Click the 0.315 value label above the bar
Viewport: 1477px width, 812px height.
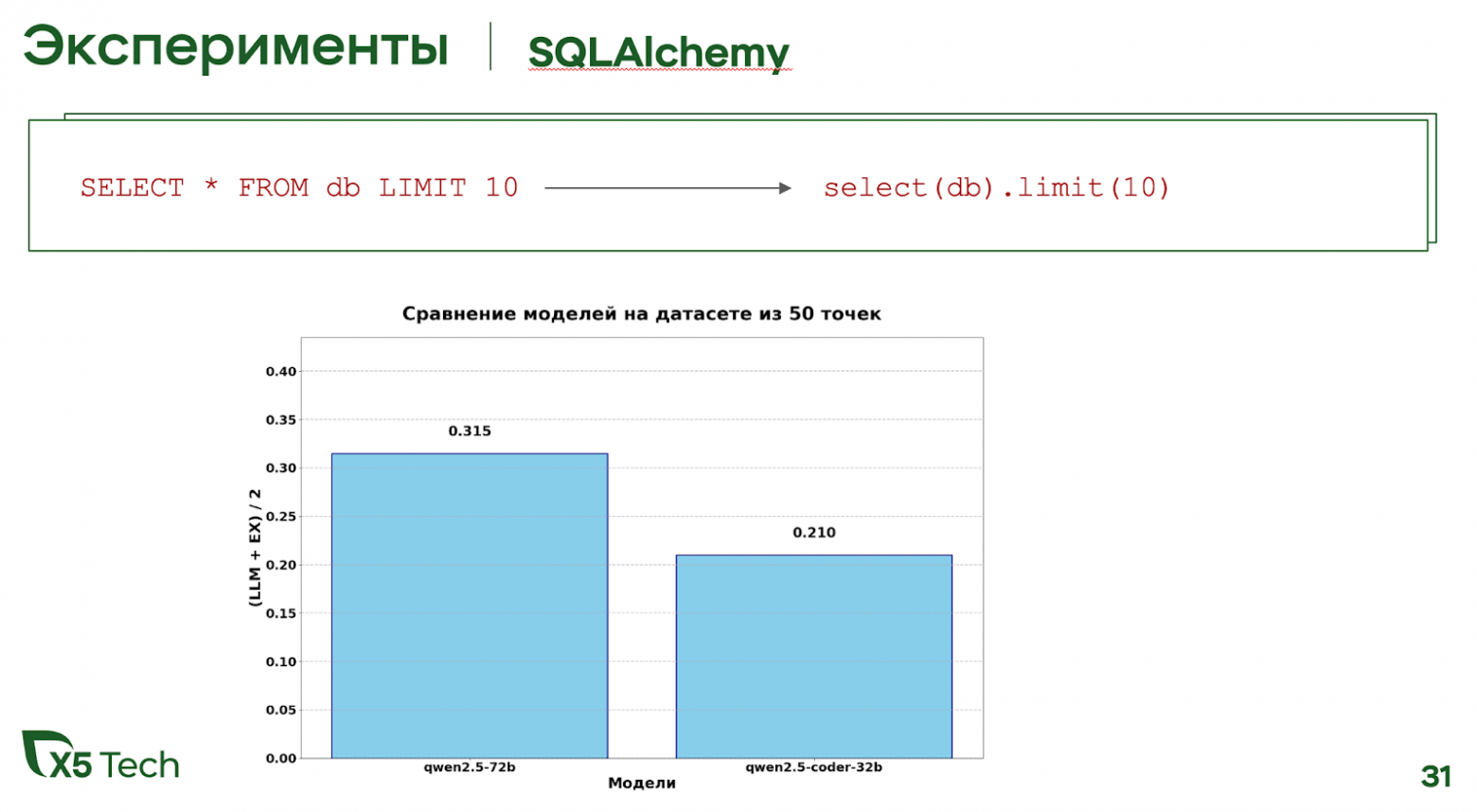point(471,432)
